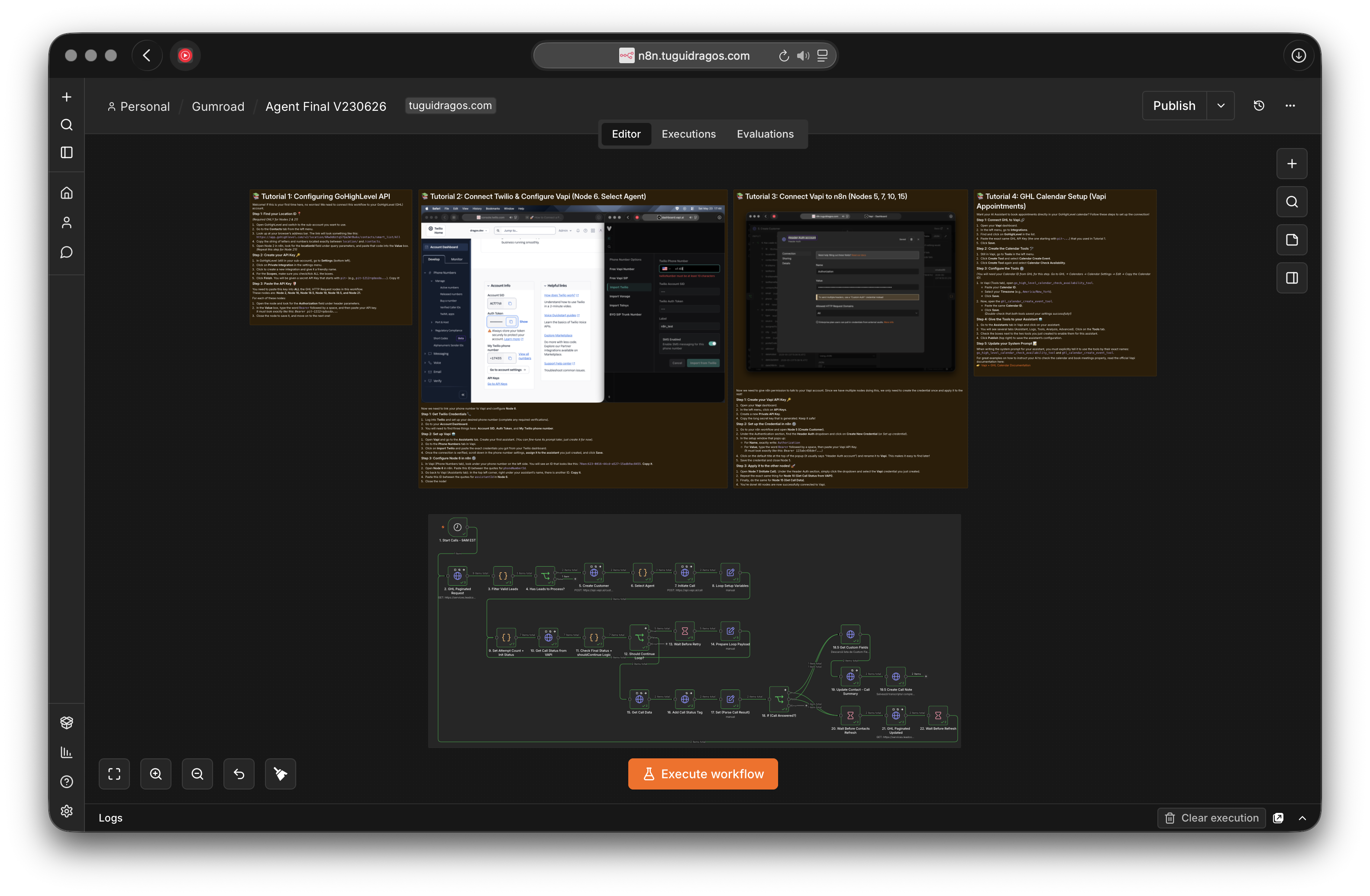Click '15. Get Call Data' node label
This screenshot has width=1370, height=896.
[639, 712]
